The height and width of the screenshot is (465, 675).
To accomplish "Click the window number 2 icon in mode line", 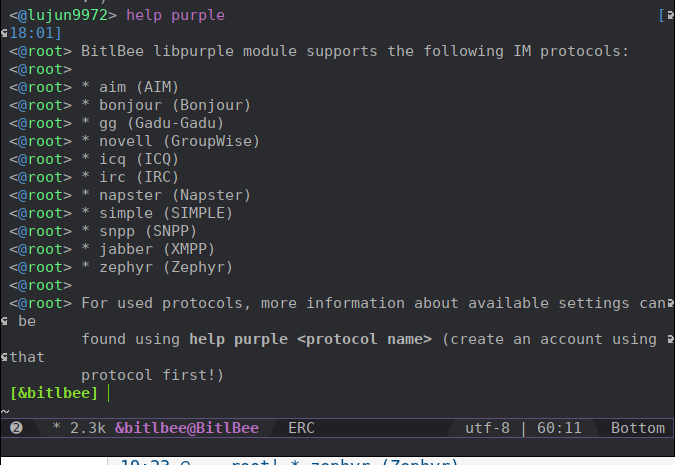I will tap(16, 428).
